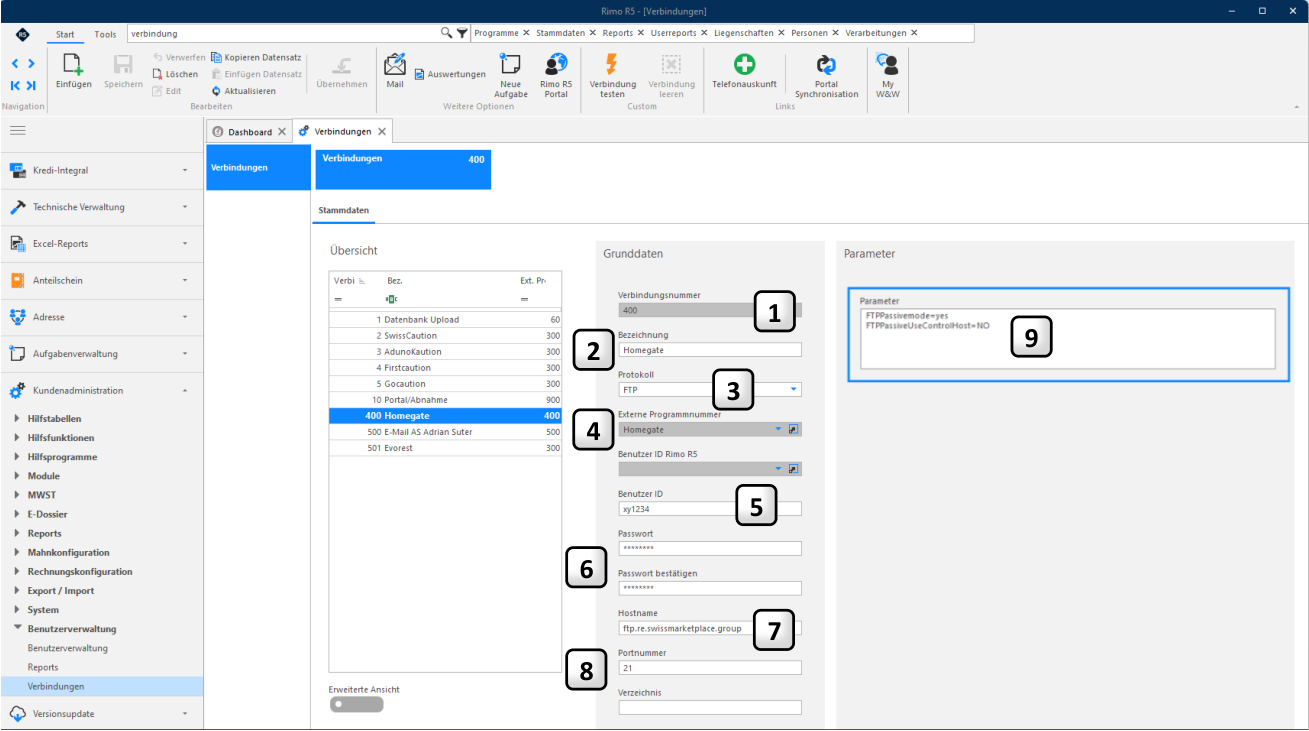Image resolution: width=1309 pixels, height=731 pixels.
Task: Jump to the first record arrow
Action: 16,85
